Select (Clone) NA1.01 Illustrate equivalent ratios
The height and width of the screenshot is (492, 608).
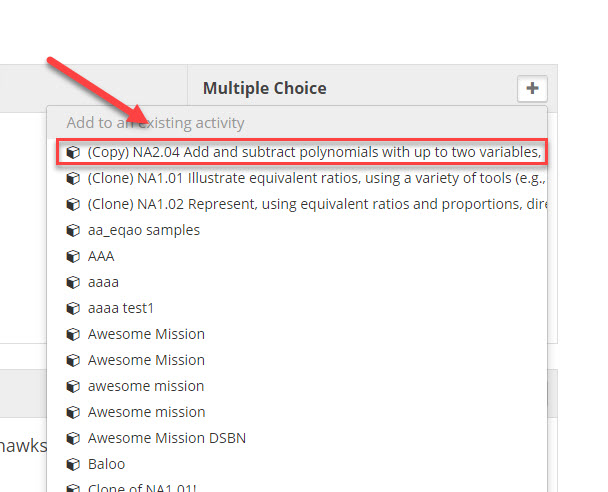[297, 178]
